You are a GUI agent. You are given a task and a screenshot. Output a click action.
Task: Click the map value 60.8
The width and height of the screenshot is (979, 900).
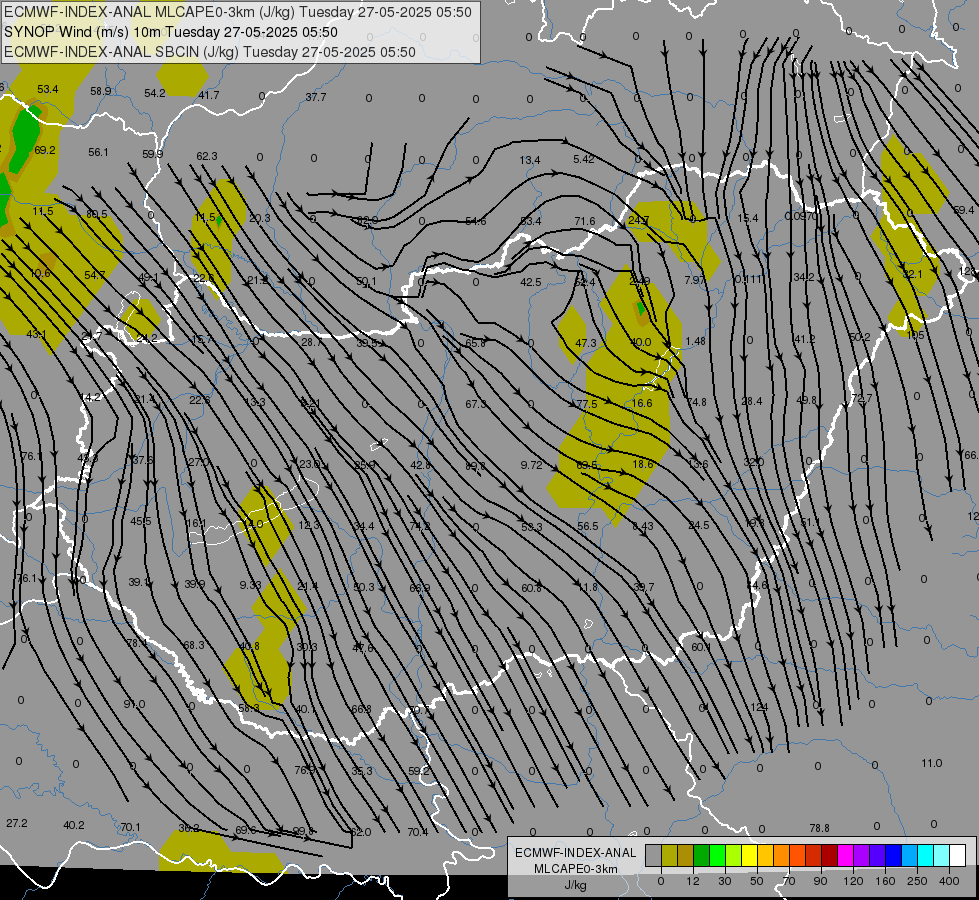(x=531, y=588)
